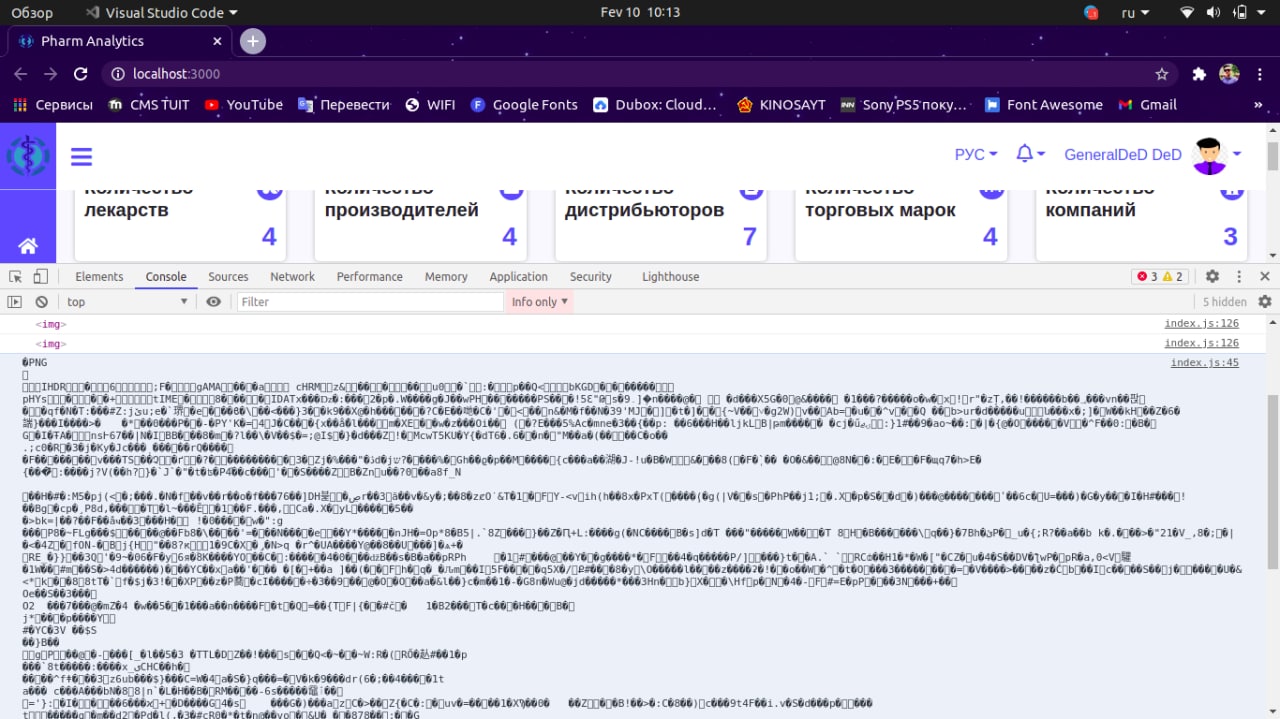Open the YouTube bookmark
1280x719 pixels.
(x=243, y=105)
